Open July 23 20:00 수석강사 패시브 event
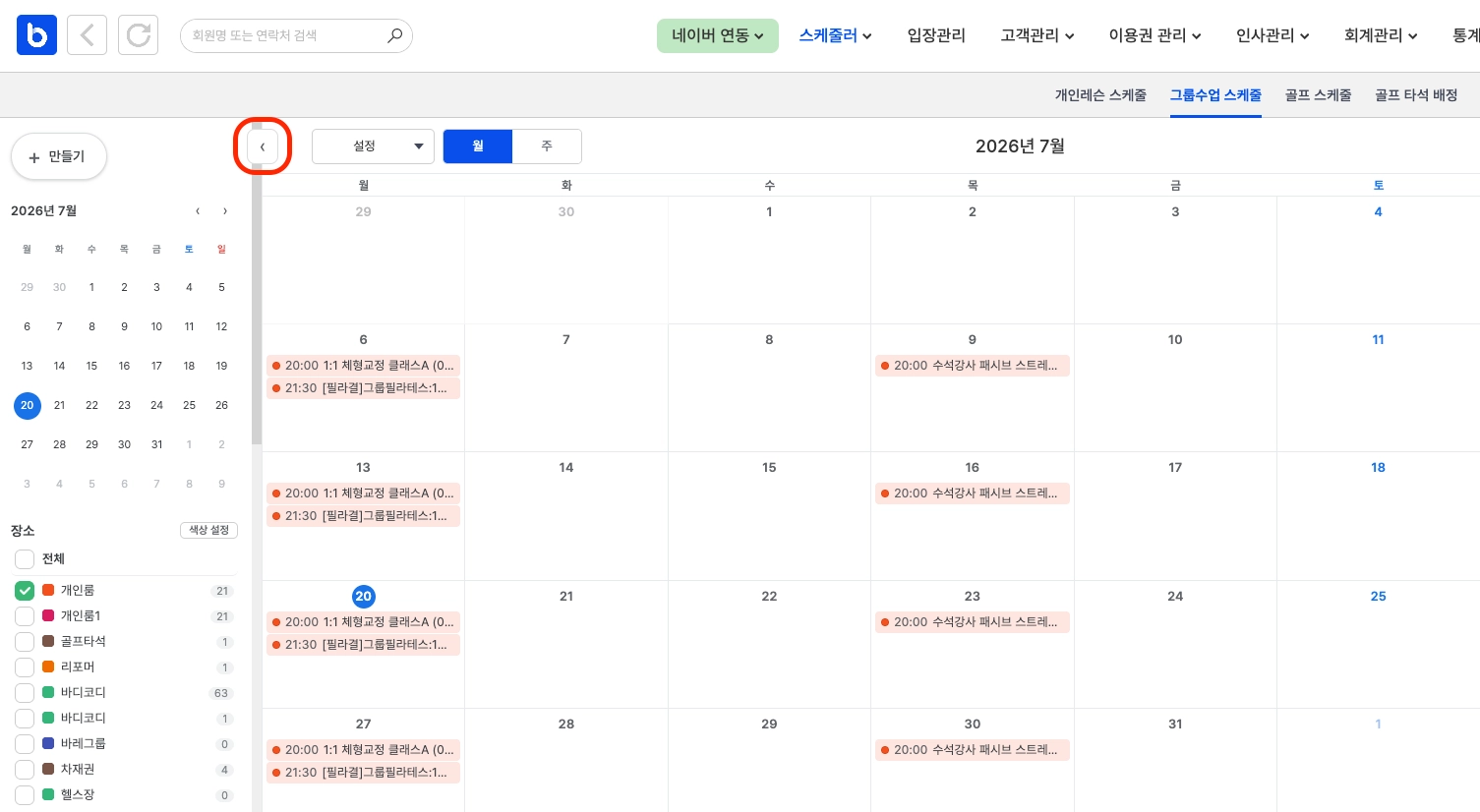 pyautogui.click(x=972, y=622)
